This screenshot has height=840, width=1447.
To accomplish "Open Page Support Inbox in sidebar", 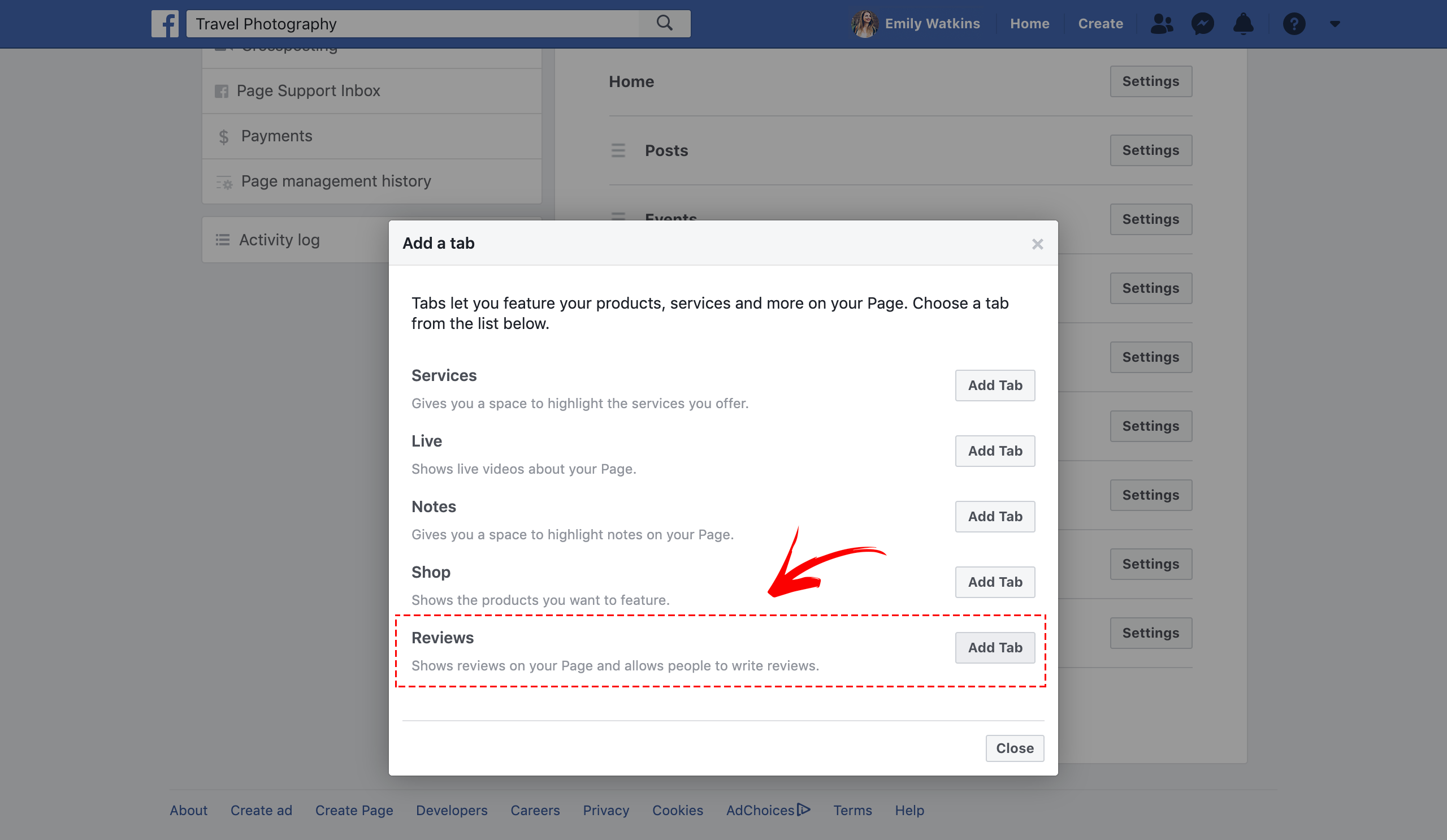I will [309, 90].
